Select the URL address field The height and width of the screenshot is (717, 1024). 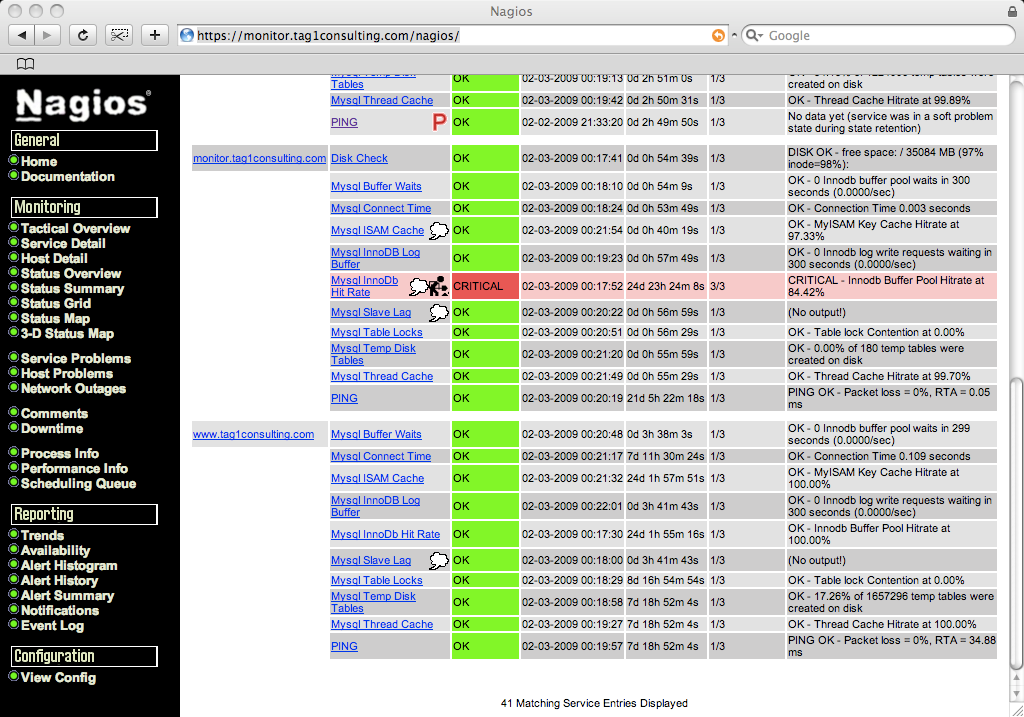(453, 35)
